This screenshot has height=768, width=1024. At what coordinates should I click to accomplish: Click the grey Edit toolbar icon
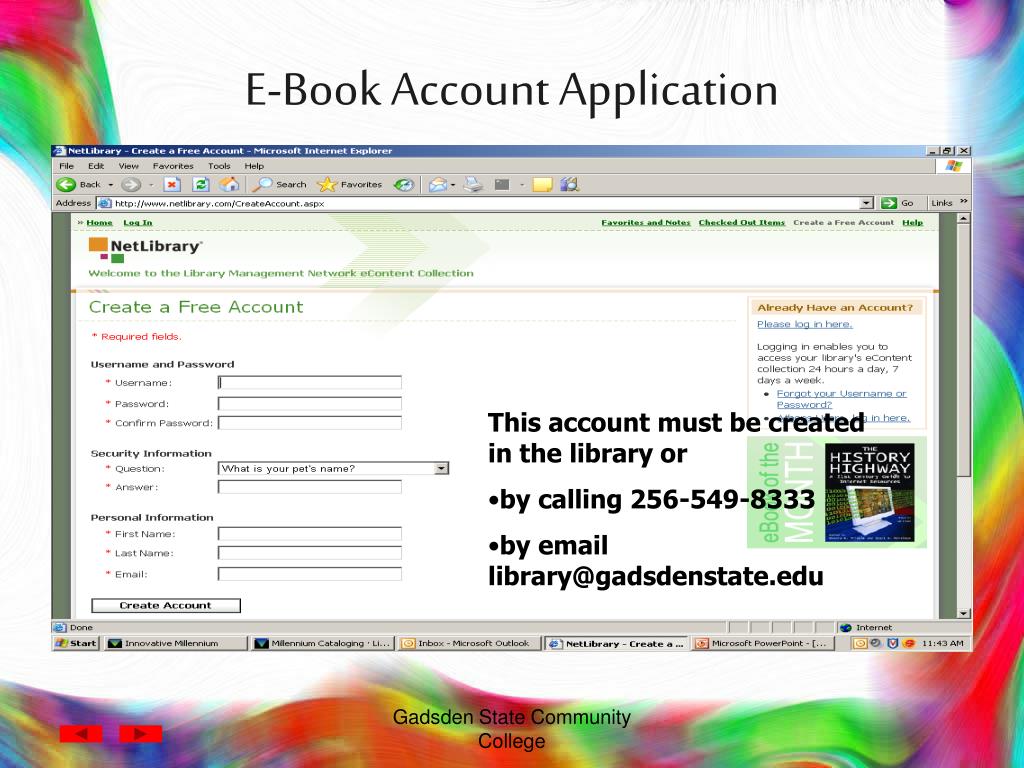[502, 185]
